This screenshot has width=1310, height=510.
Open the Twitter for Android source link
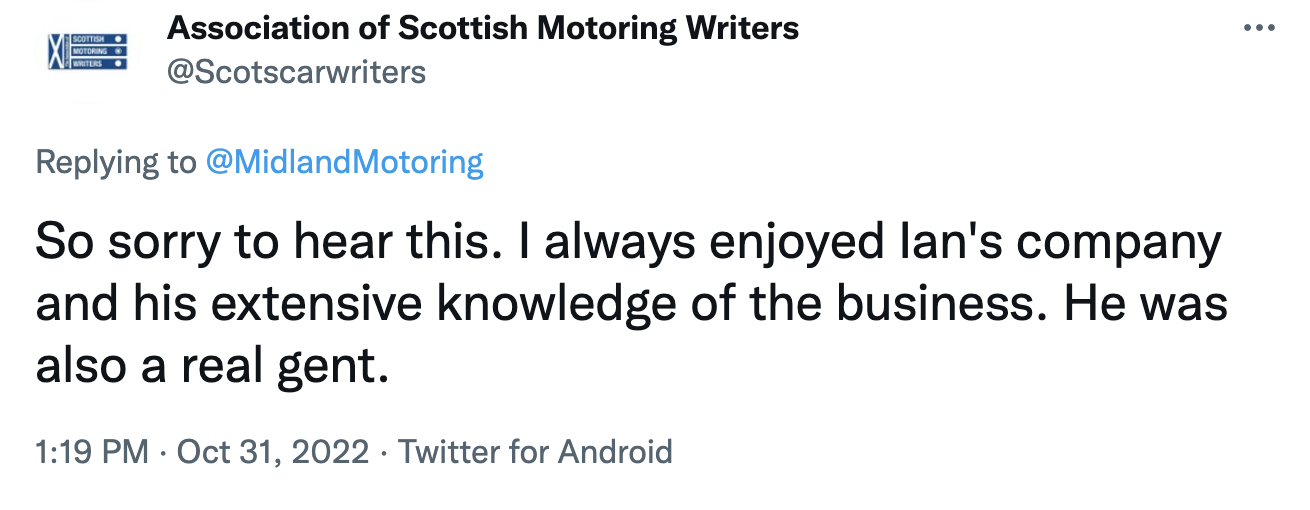[535, 452]
